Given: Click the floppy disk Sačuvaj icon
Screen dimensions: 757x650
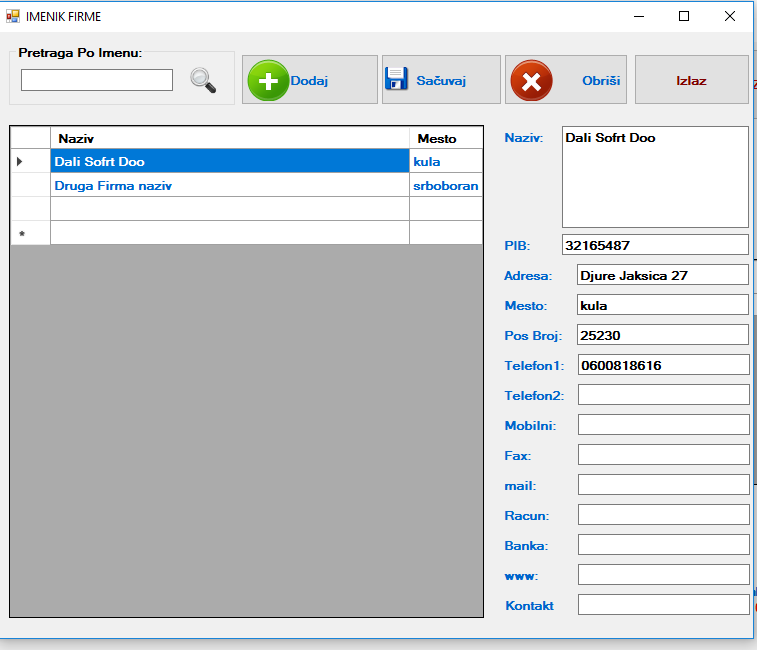Looking at the screenshot, I should click(397, 80).
